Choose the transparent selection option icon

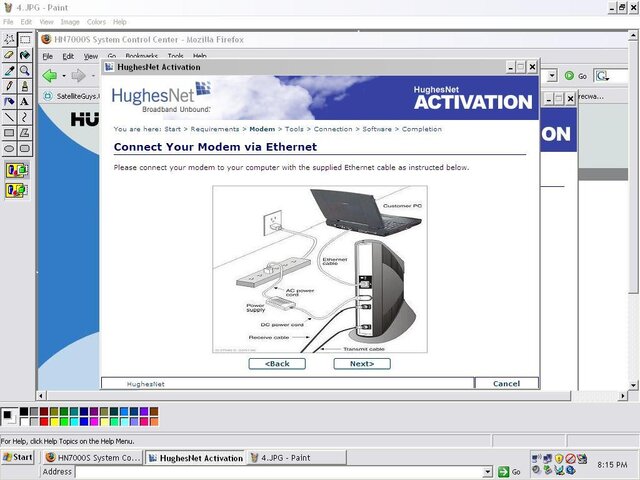(x=17, y=190)
